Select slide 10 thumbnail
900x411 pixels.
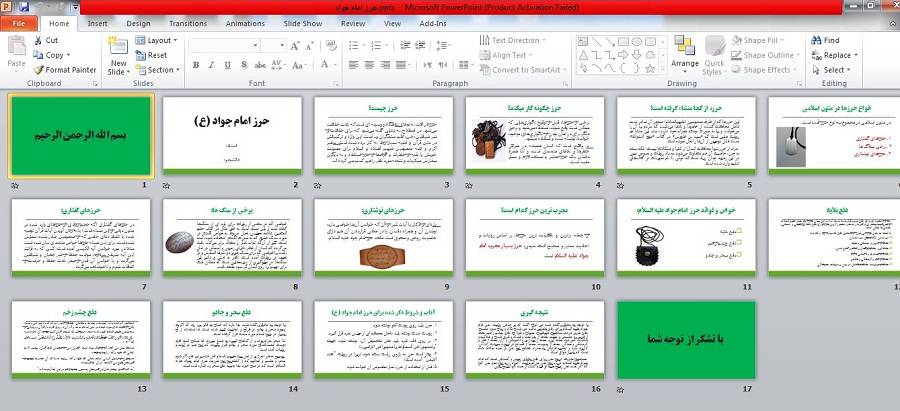click(x=534, y=238)
